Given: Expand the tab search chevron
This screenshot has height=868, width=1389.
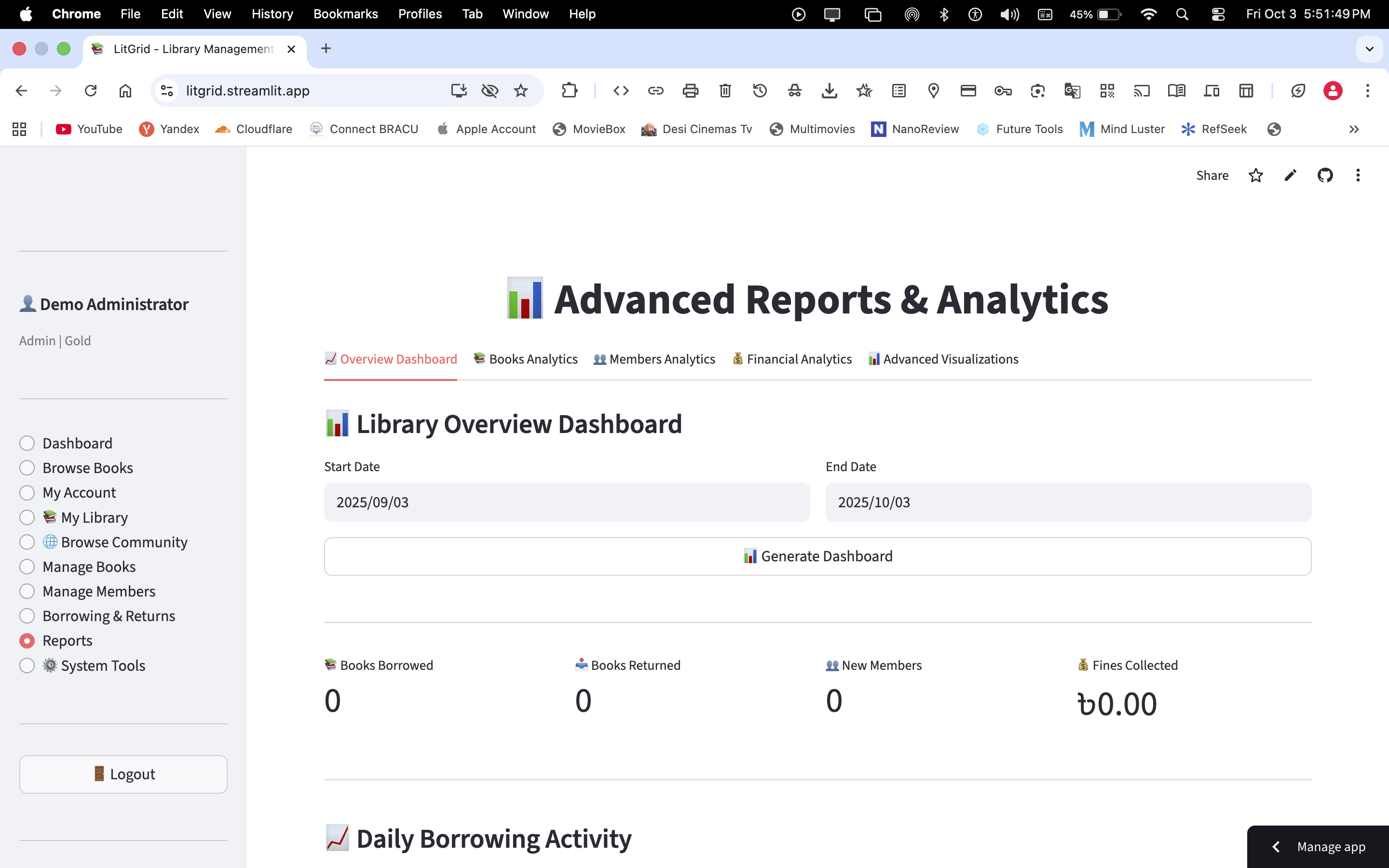Looking at the screenshot, I should click(1370, 49).
